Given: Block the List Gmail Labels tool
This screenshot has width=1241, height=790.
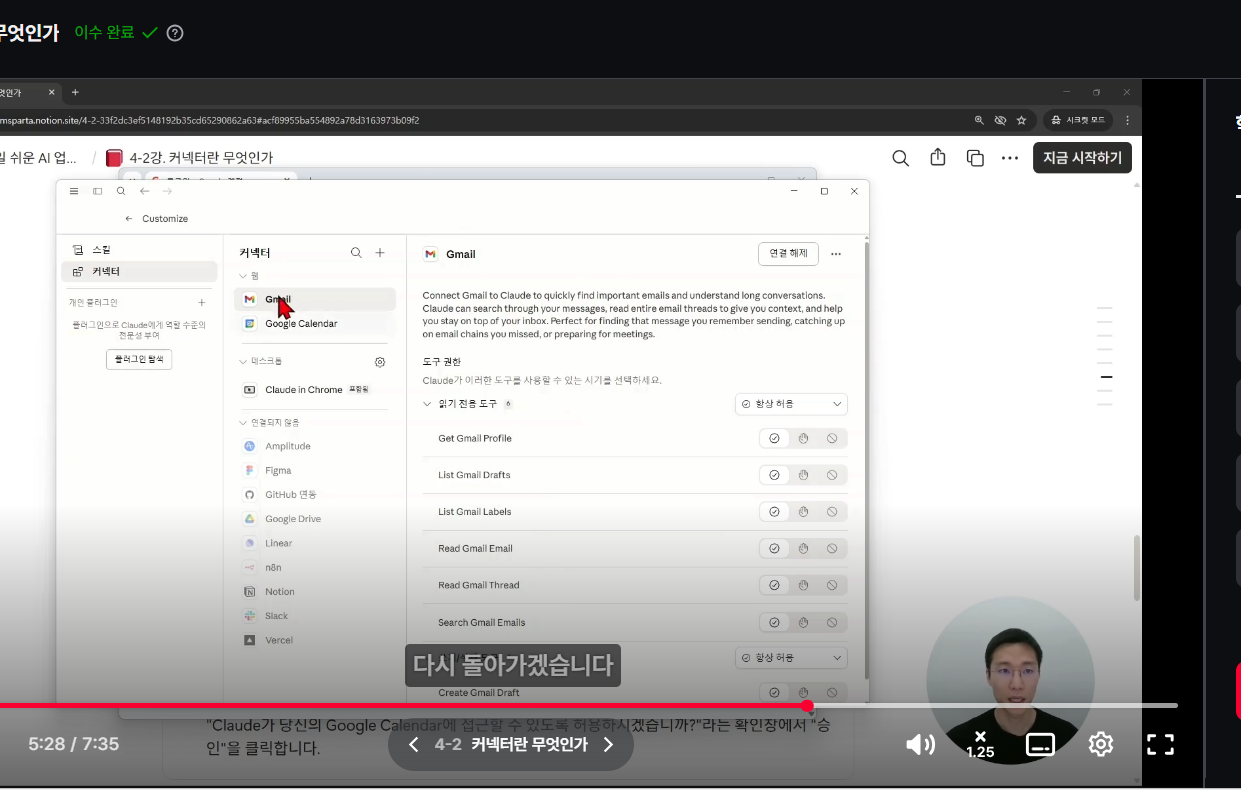Looking at the screenshot, I should click(832, 512).
